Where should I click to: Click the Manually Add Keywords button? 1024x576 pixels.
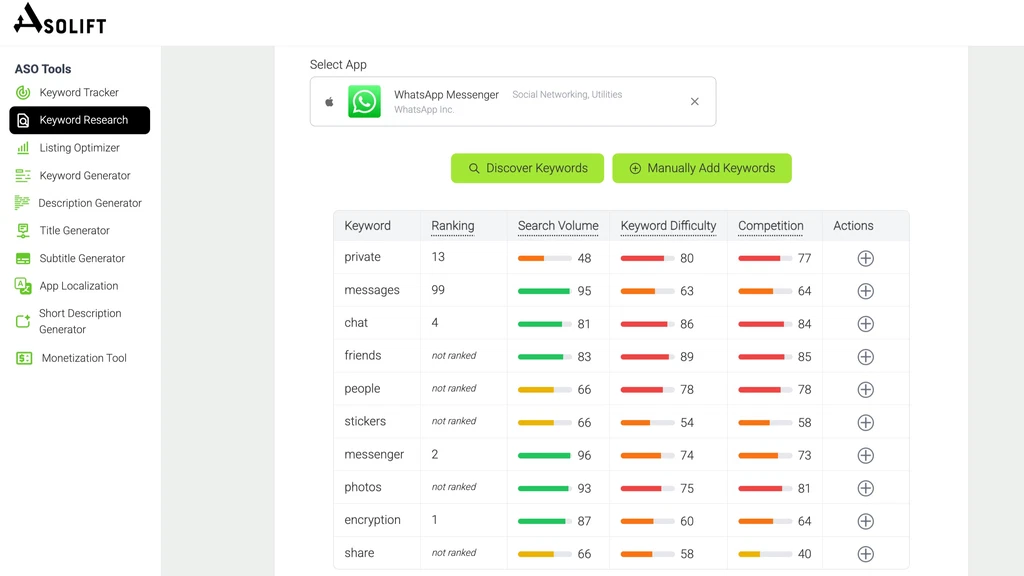[x=701, y=168]
